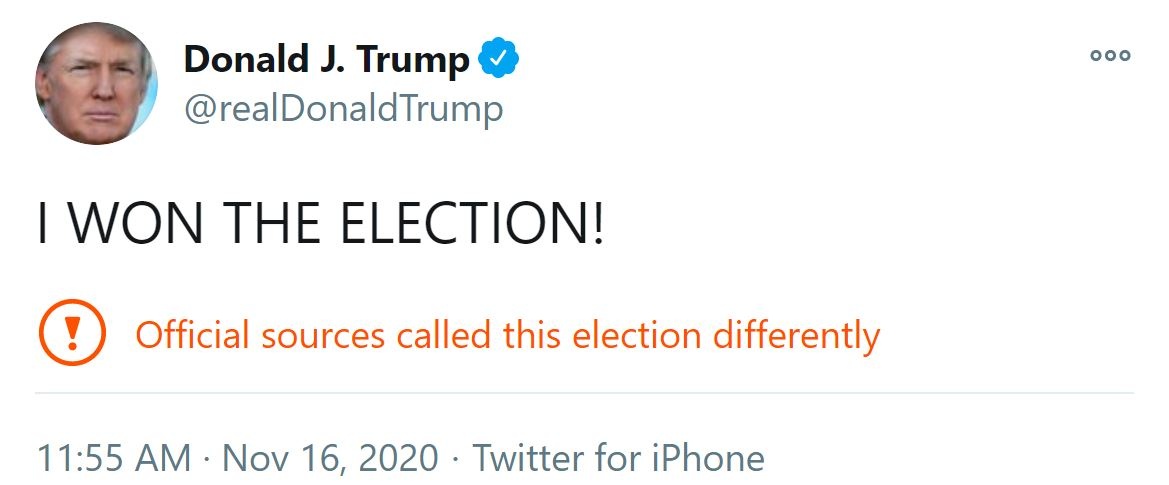1169x485 pixels.
Task: Click the blue verified checkmark badge
Action: pos(498,60)
